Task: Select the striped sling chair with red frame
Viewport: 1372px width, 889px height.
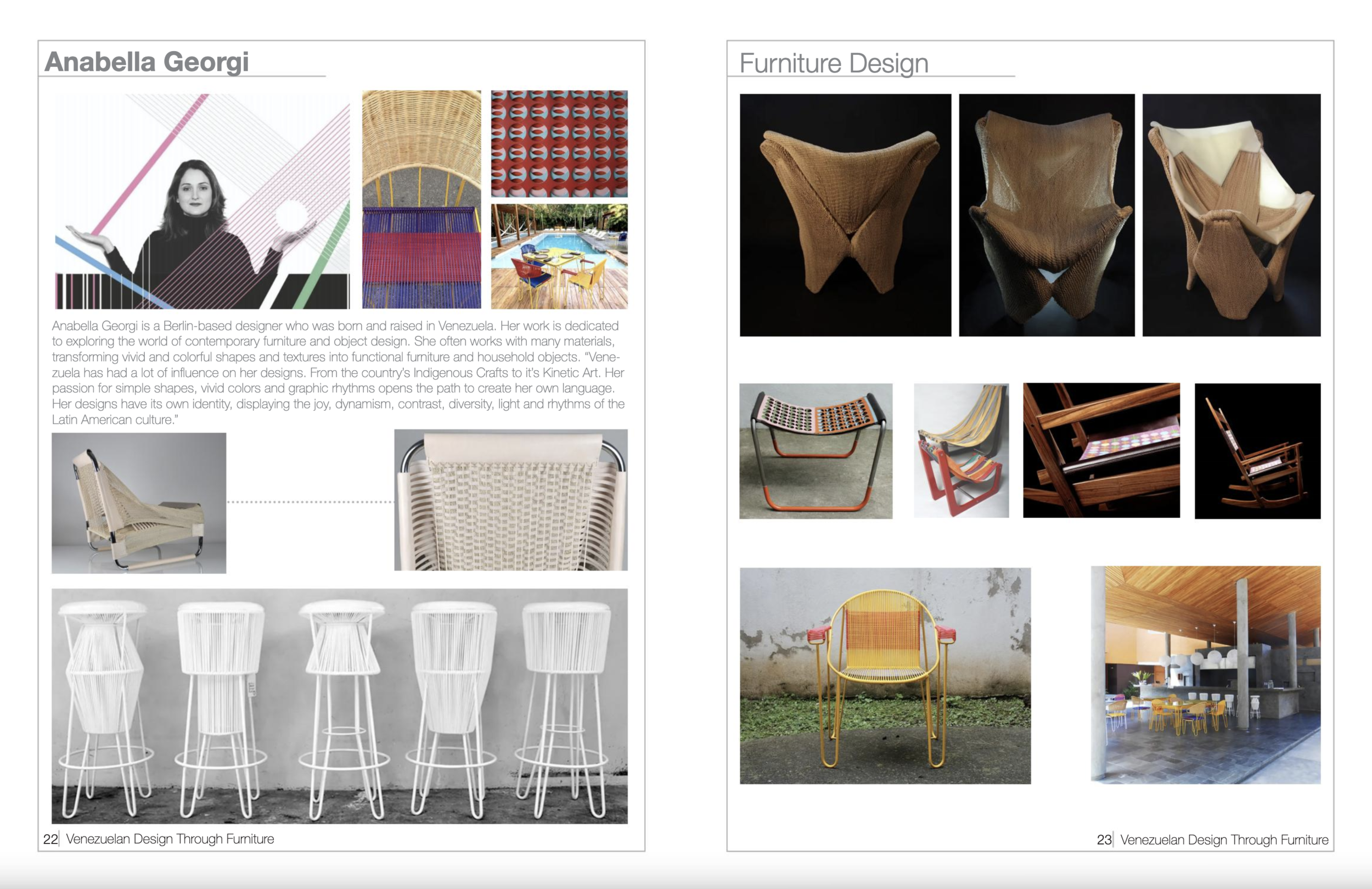Action: pyautogui.click(x=961, y=451)
